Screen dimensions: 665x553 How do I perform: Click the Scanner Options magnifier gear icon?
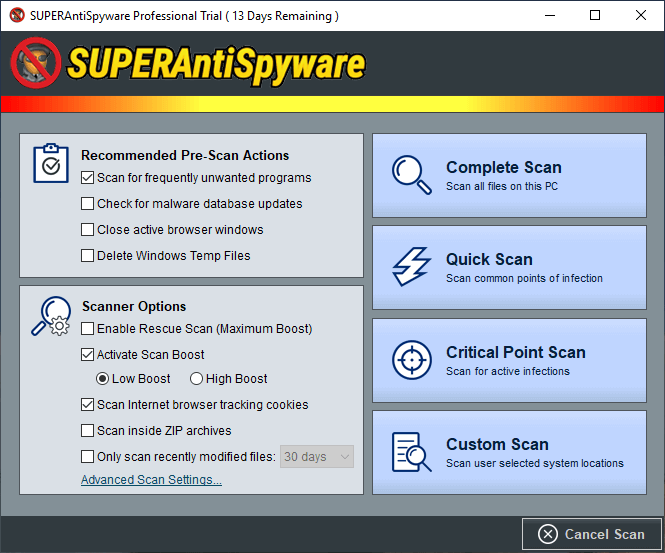[51, 316]
